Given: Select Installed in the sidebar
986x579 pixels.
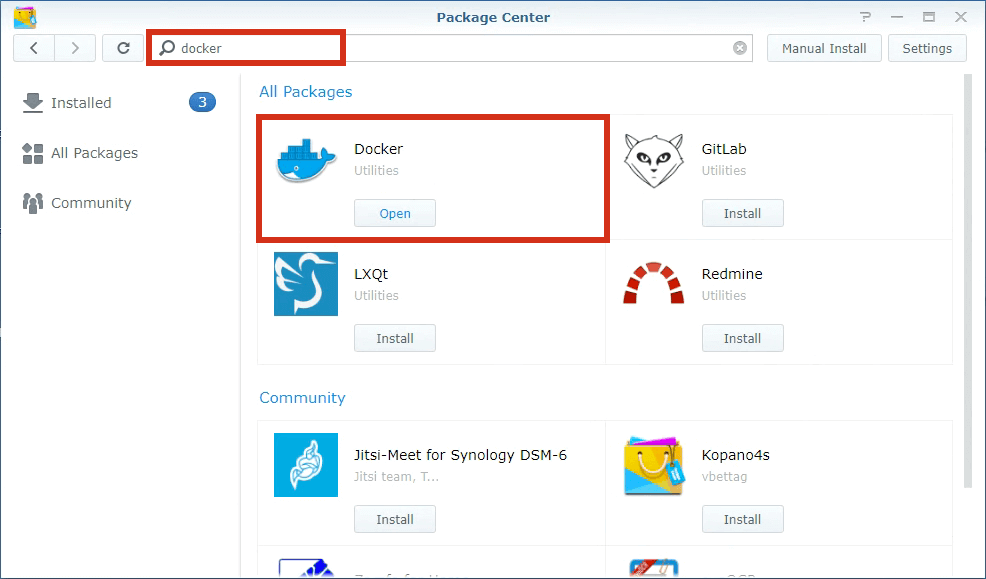Looking at the screenshot, I should point(81,103).
